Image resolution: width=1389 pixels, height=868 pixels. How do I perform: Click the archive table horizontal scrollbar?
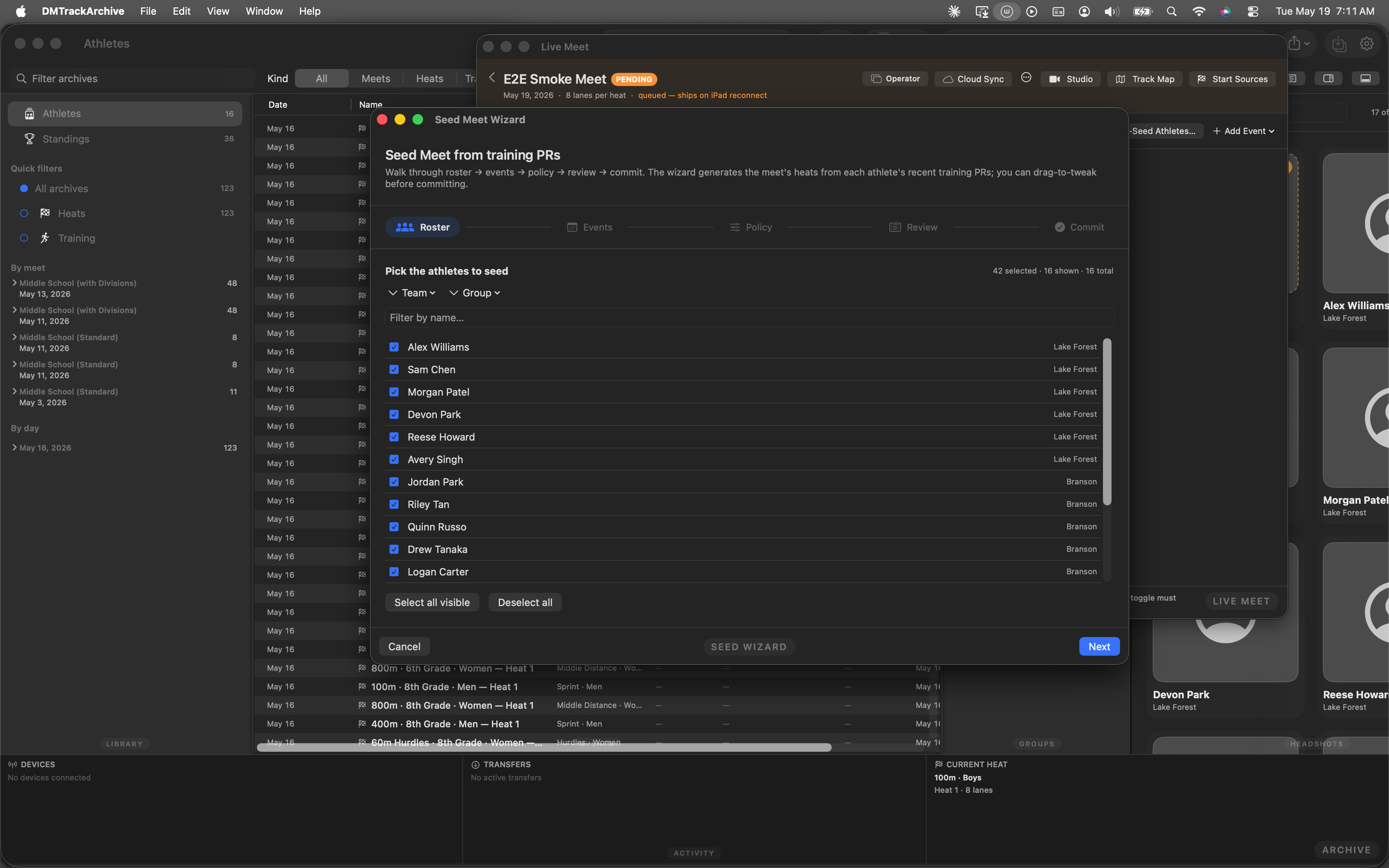544,747
